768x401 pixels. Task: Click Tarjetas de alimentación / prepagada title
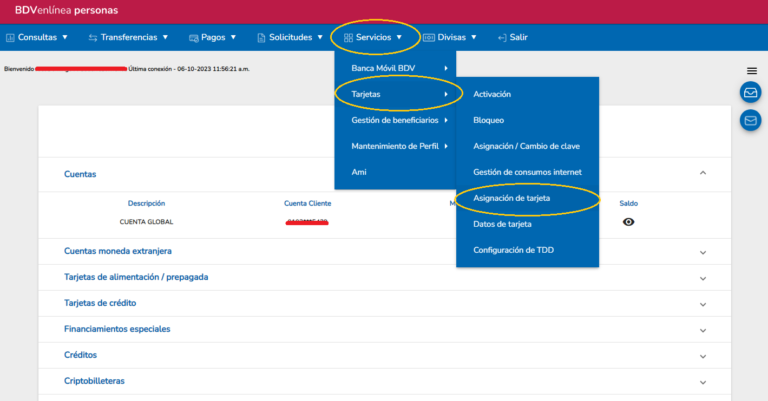tap(136, 277)
